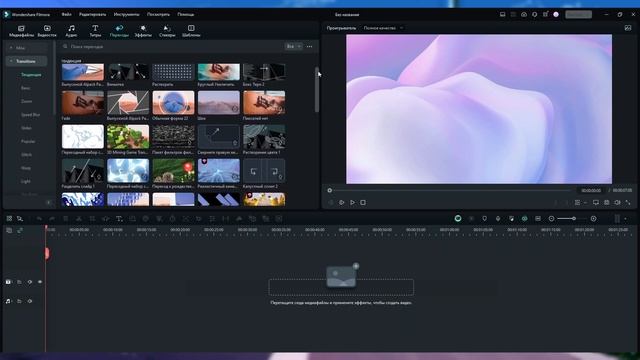Zoom in the timeline with plus icon
640x360 pixels.
click(593, 219)
